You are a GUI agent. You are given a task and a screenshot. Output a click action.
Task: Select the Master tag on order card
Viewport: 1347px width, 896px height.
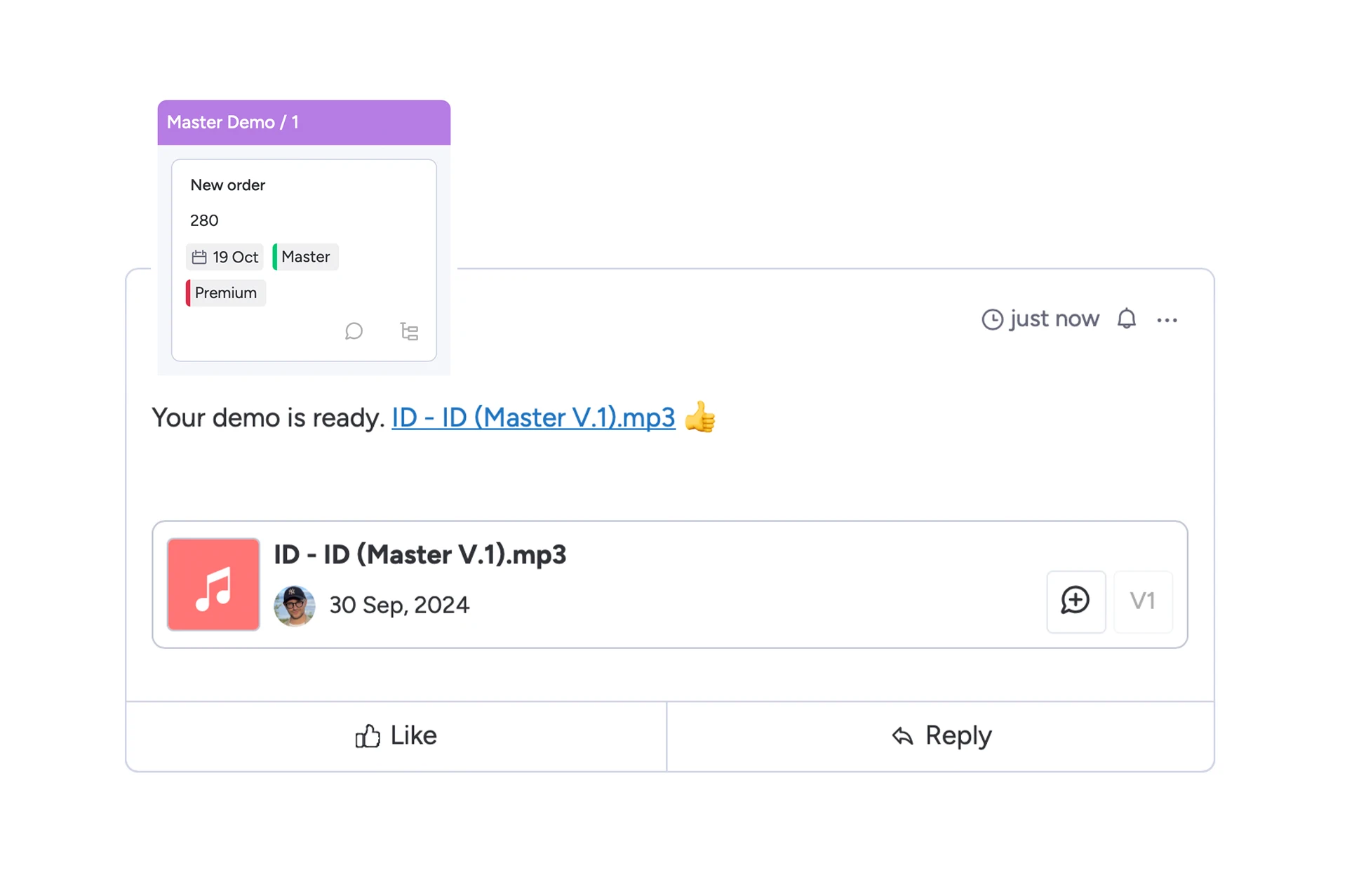(x=304, y=256)
